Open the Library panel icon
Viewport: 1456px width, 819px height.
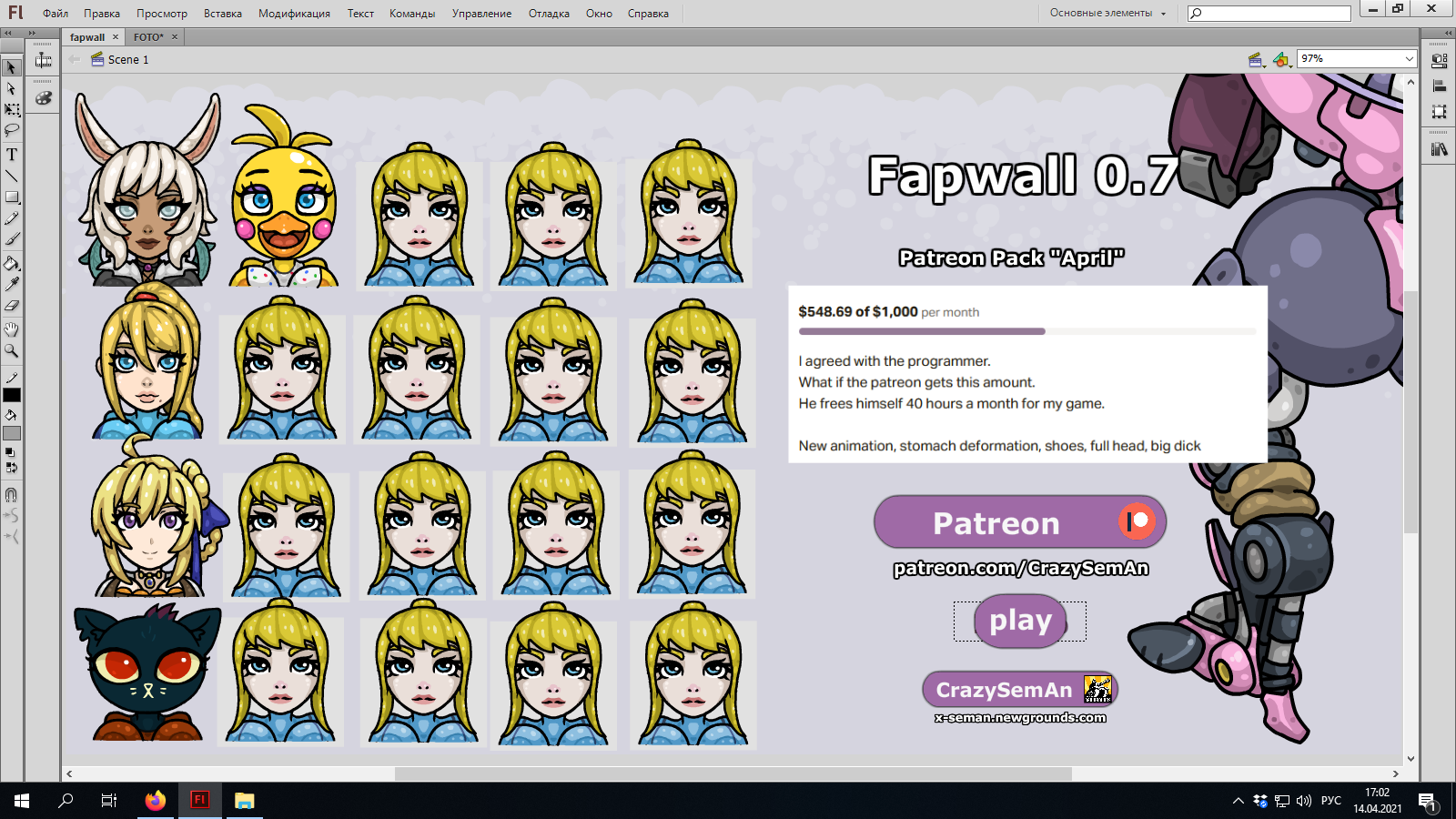(1439, 149)
